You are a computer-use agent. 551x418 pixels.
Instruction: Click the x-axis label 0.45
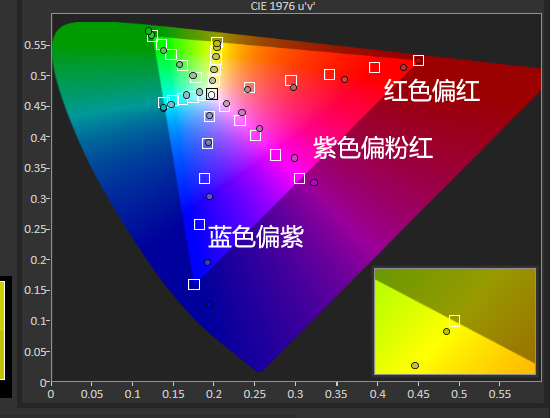[x=418, y=394]
